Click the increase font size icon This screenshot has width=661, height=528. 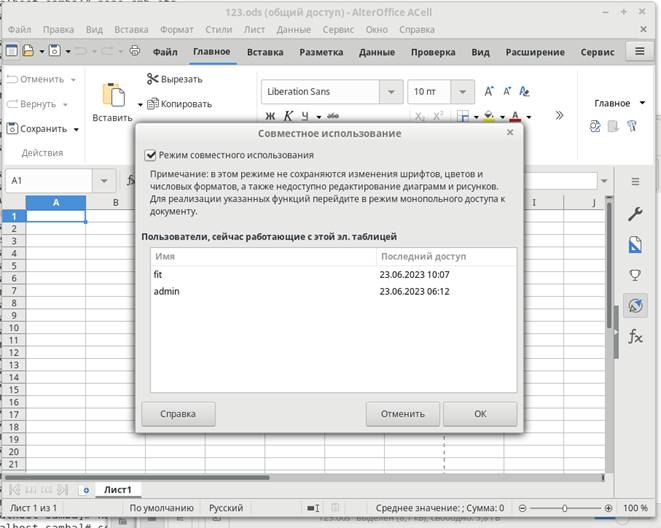[x=489, y=91]
